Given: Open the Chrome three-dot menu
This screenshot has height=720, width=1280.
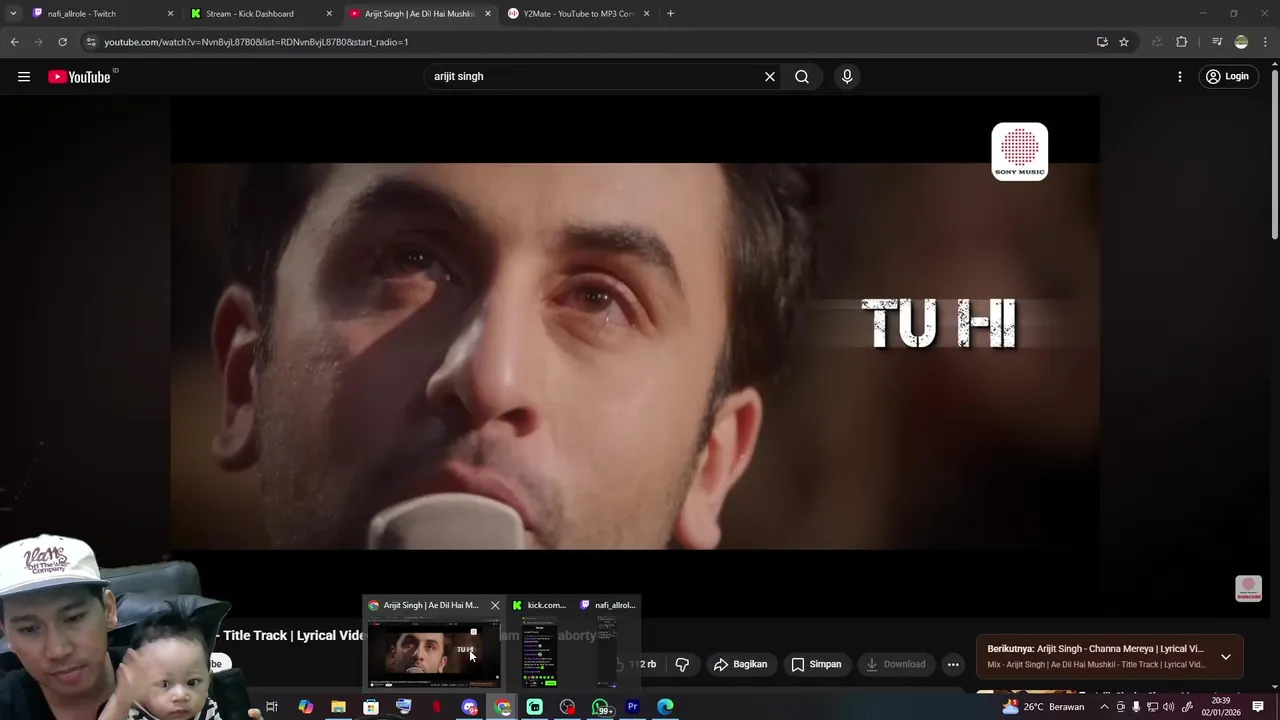Looking at the screenshot, I should (1266, 42).
